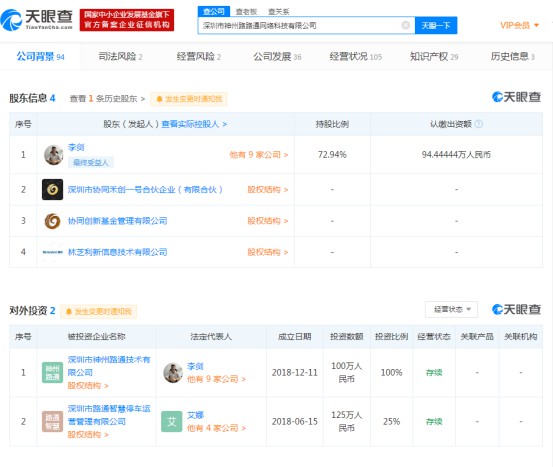
Task: Open 他有9家公司 link in shareholder row
Action: click(x=259, y=154)
